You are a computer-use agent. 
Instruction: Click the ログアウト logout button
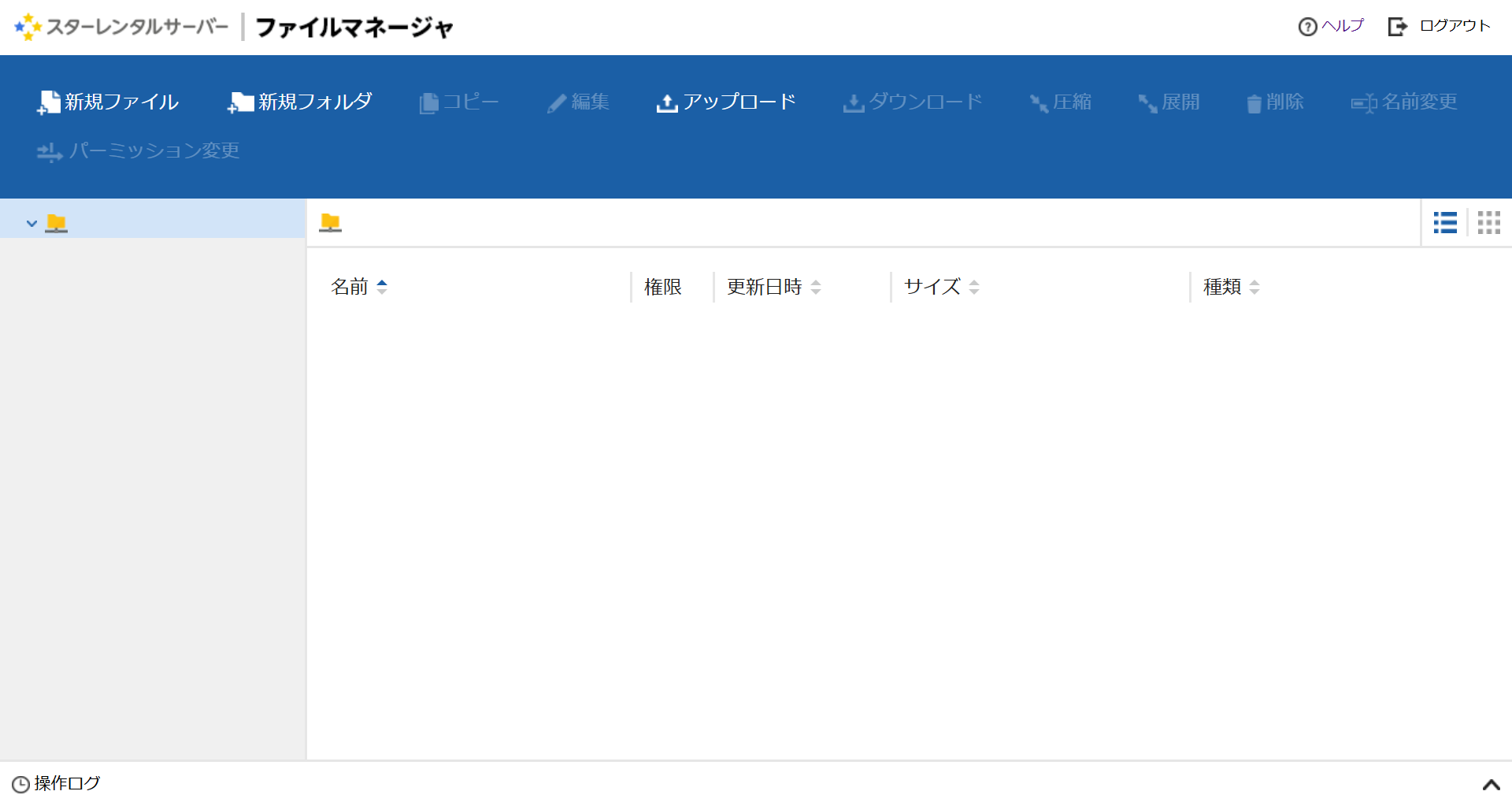tap(1440, 26)
